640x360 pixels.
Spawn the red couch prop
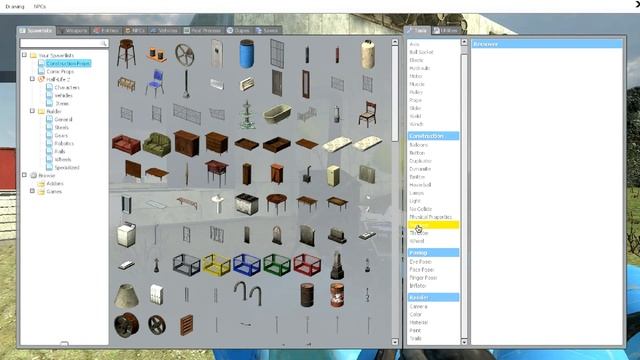126,144
